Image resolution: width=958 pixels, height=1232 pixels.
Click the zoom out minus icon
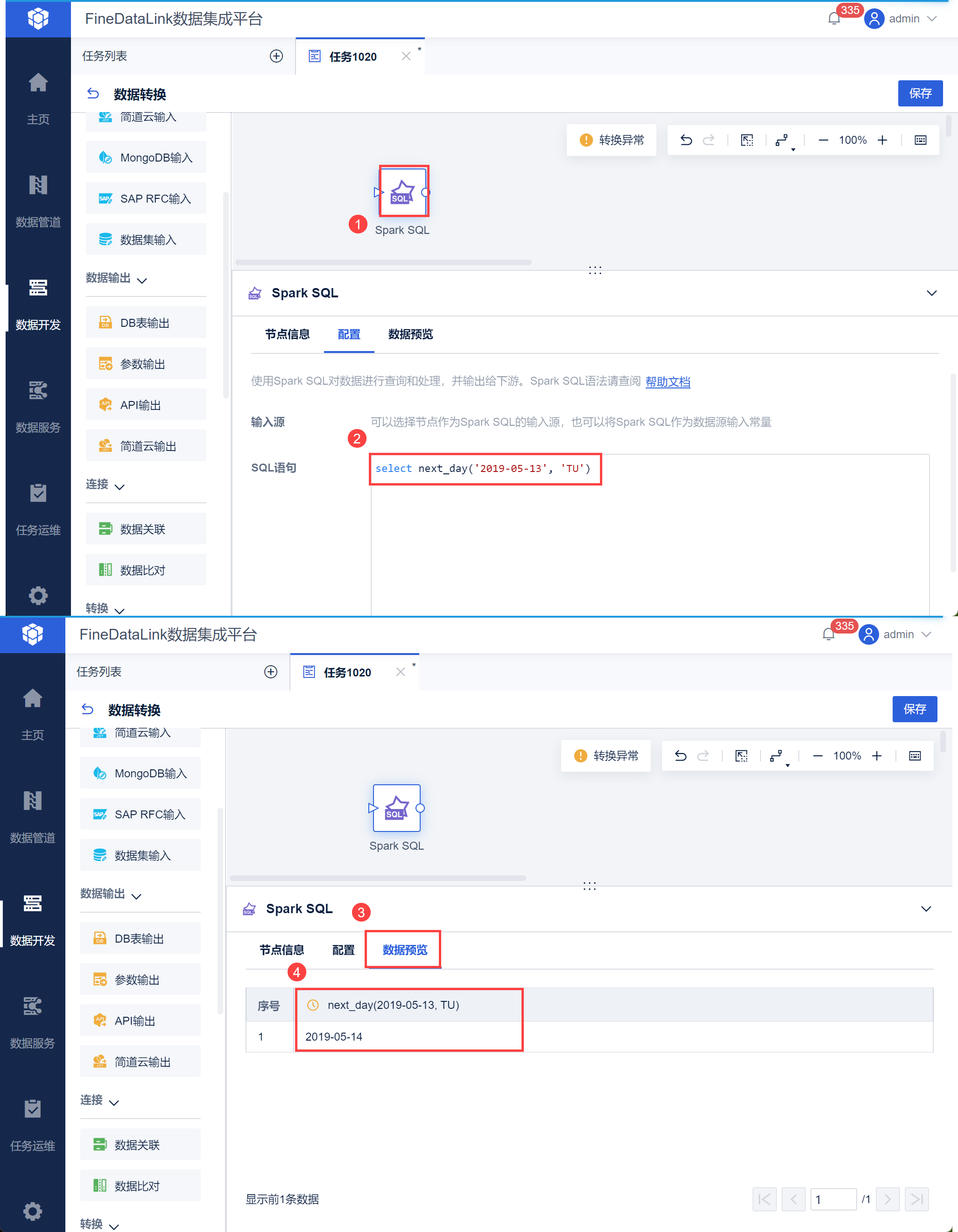tap(823, 140)
